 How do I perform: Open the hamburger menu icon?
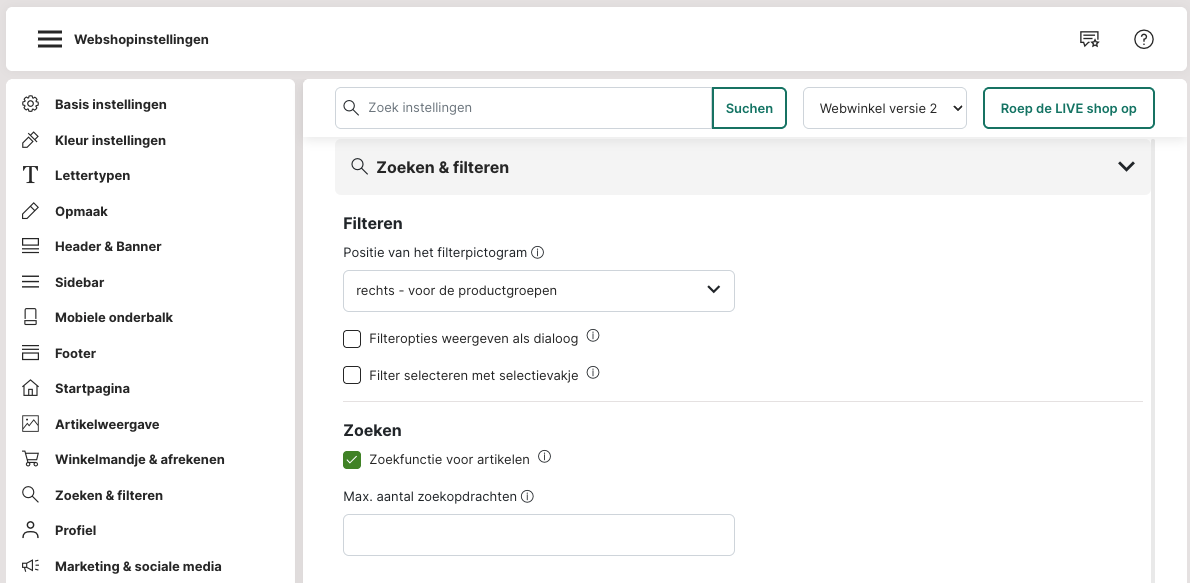[x=50, y=40]
